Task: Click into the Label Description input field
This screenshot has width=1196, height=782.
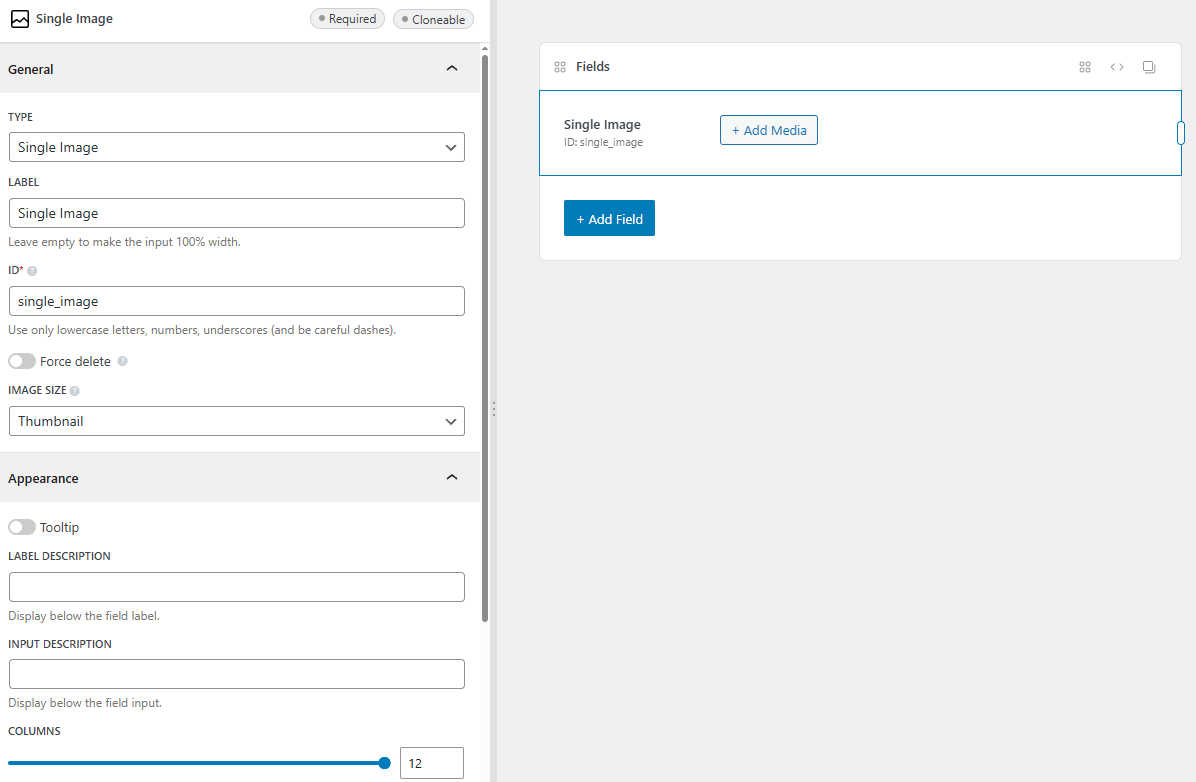Action: pos(236,587)
